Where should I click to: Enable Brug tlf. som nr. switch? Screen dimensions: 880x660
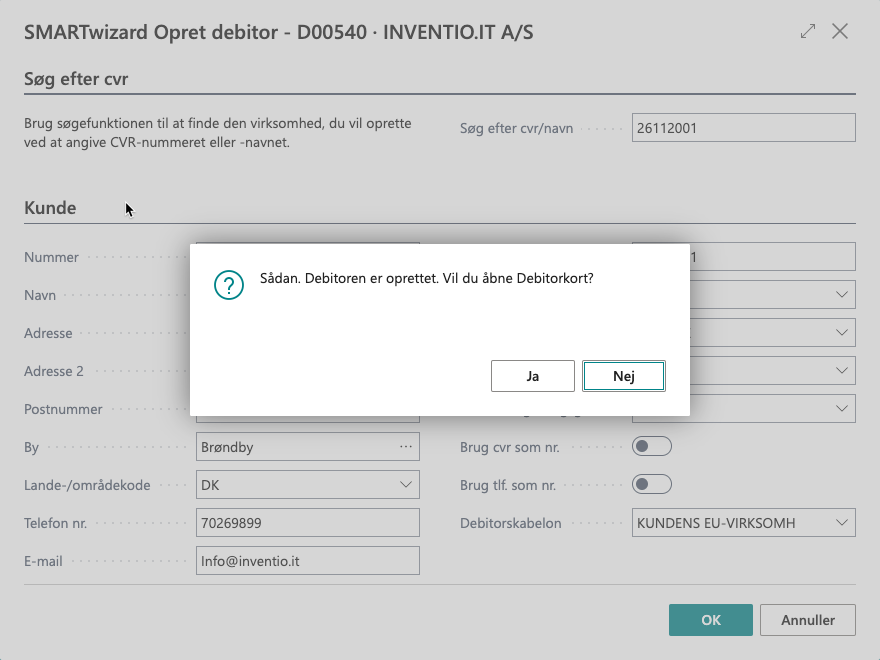pos(651,485)
